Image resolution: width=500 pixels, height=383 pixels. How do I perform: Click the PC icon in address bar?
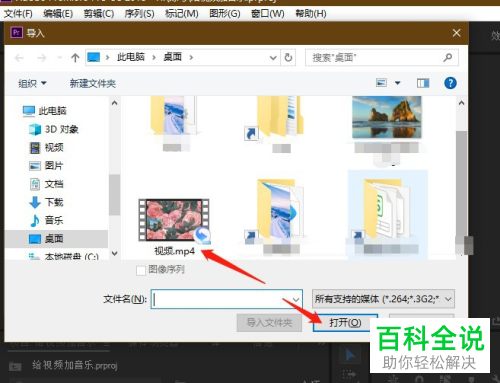(x=93, y=58)
